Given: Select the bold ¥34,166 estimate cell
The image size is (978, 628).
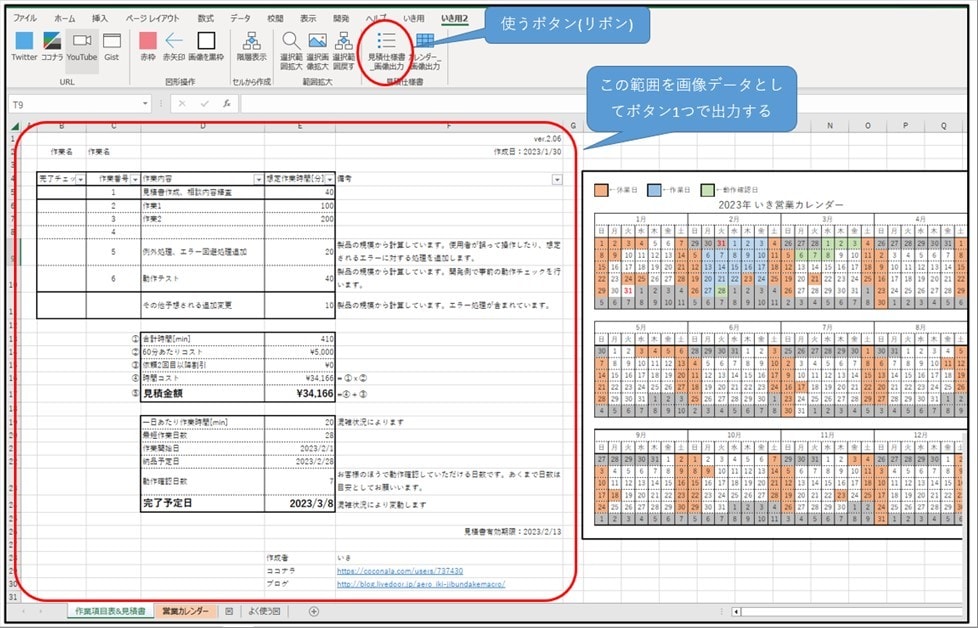Looking at the screenshot, I should [x=299, y=394].
